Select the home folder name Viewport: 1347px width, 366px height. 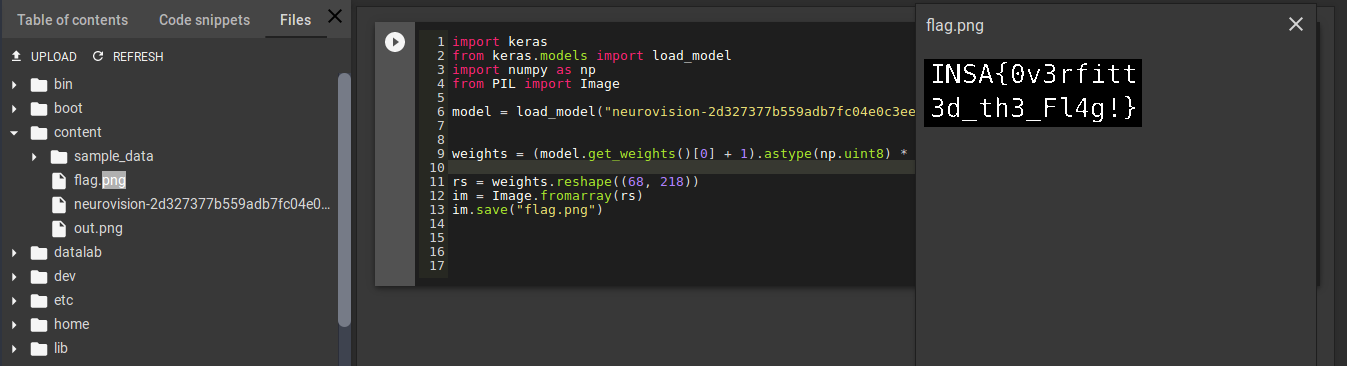[x=72, y=325]
